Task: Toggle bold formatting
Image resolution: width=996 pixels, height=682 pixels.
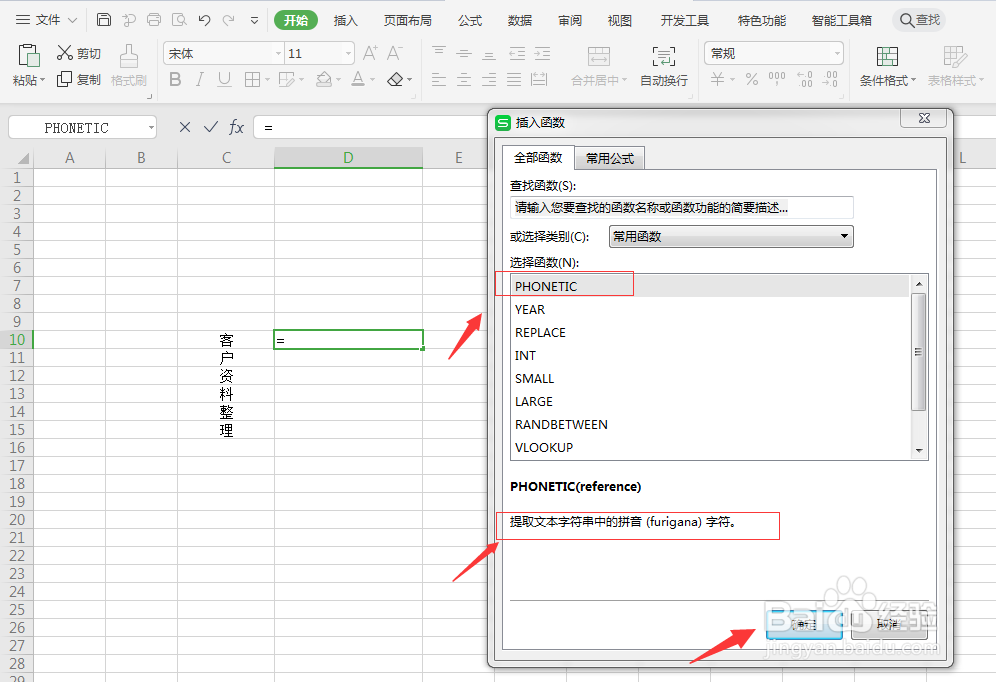Action: click(x=176, y=78)
